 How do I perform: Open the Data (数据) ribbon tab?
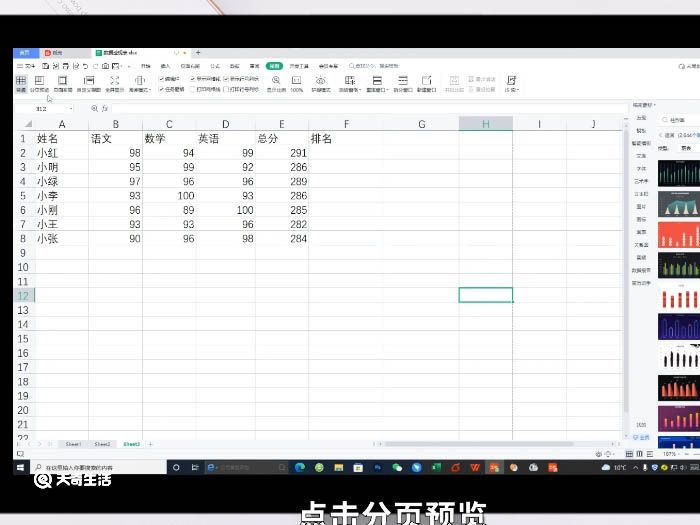pos(235,66)
